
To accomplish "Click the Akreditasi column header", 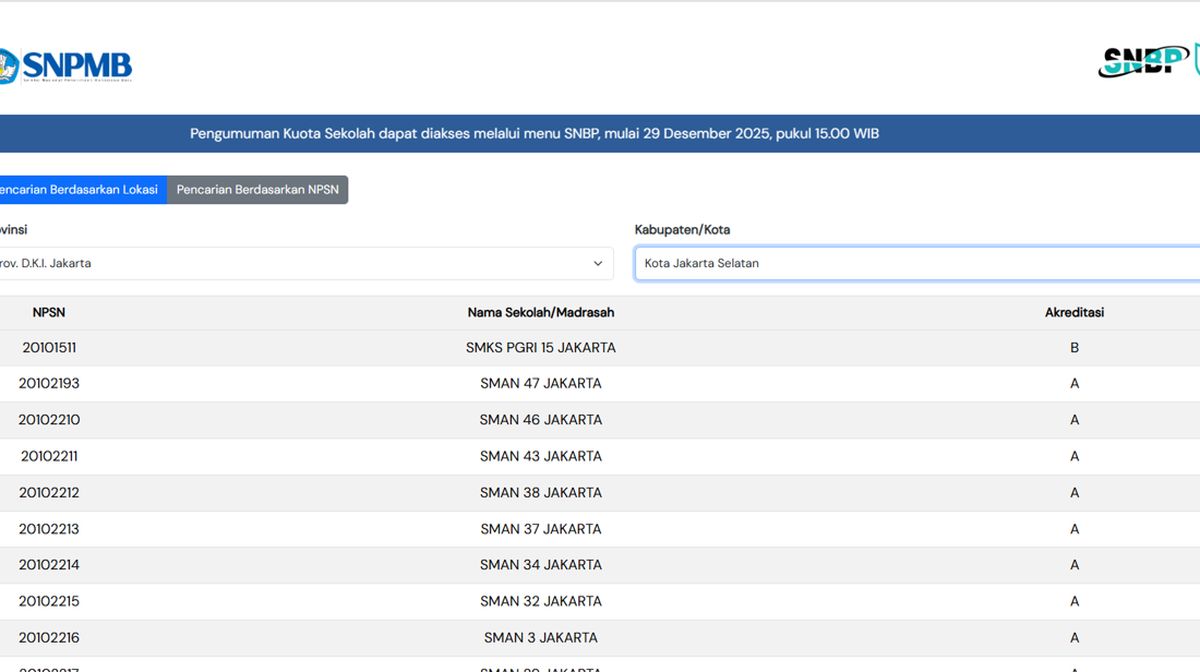I will tap(1075, 313).
